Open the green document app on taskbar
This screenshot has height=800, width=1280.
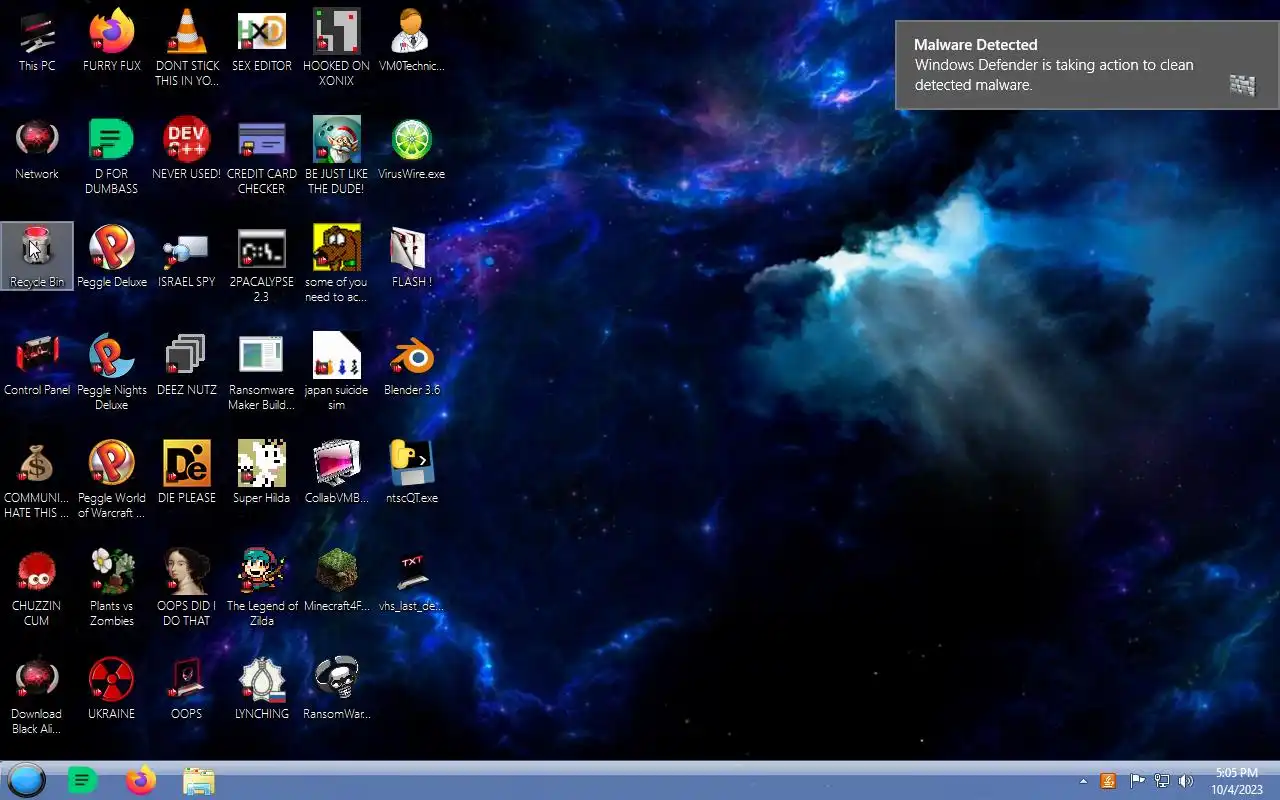[82, 780]
